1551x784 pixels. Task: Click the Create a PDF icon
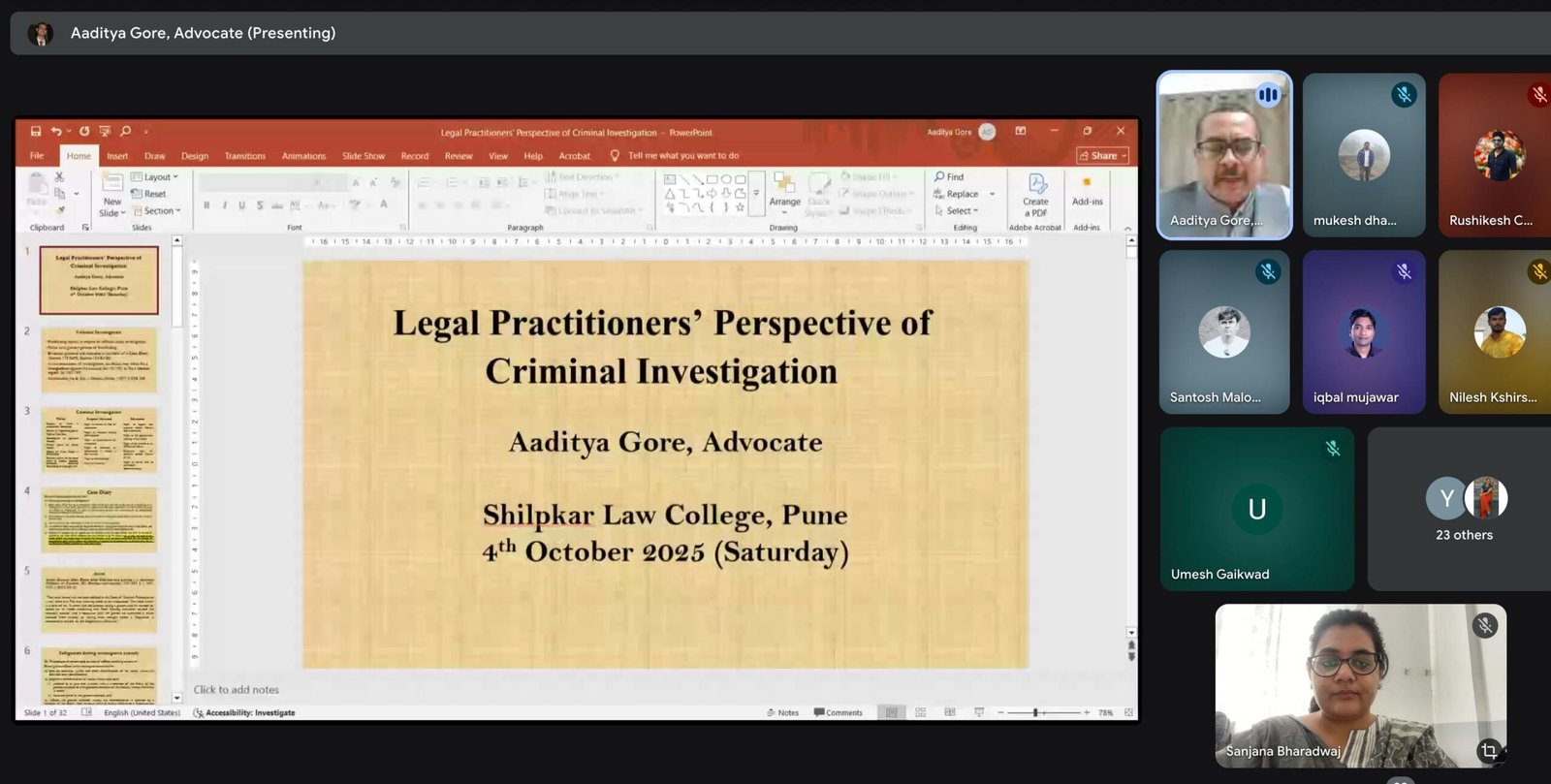[x=1035, y=195]
